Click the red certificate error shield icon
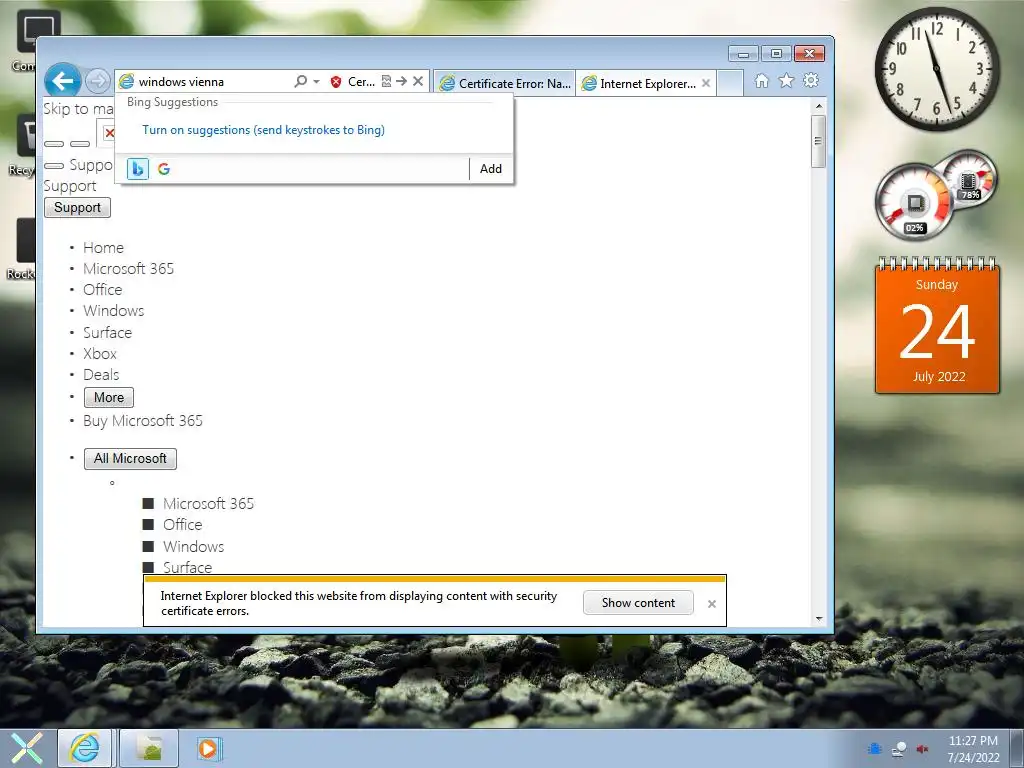 point(336,82)
